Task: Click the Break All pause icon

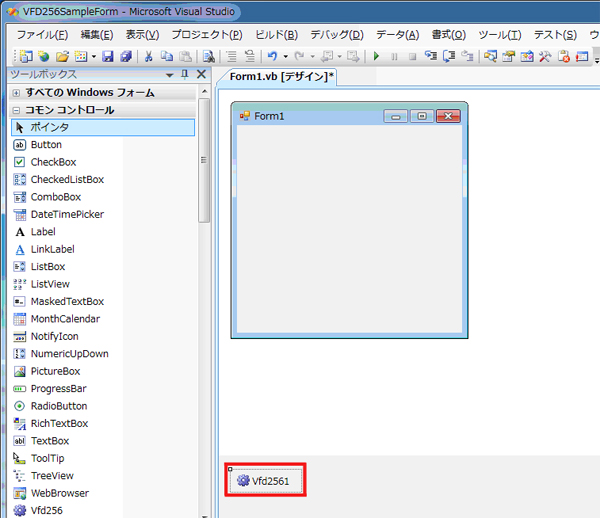Action: click(394, 57)
